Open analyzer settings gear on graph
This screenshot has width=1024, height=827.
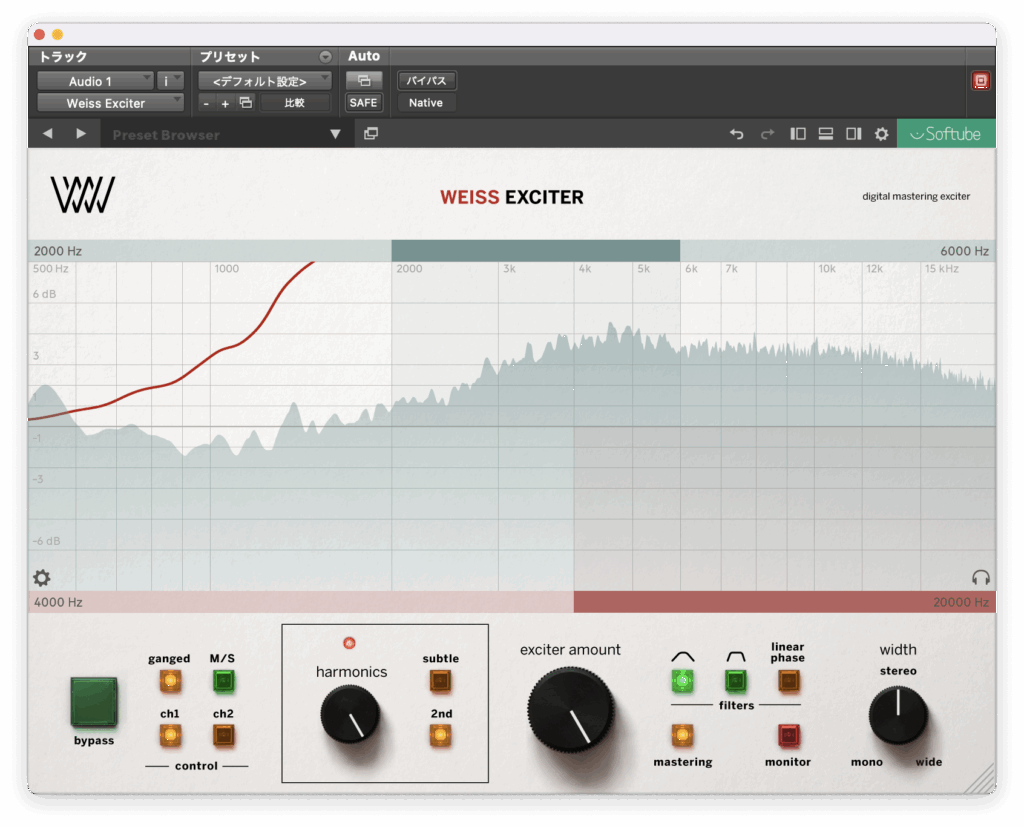pyautogui.click(x=42, y=577)
